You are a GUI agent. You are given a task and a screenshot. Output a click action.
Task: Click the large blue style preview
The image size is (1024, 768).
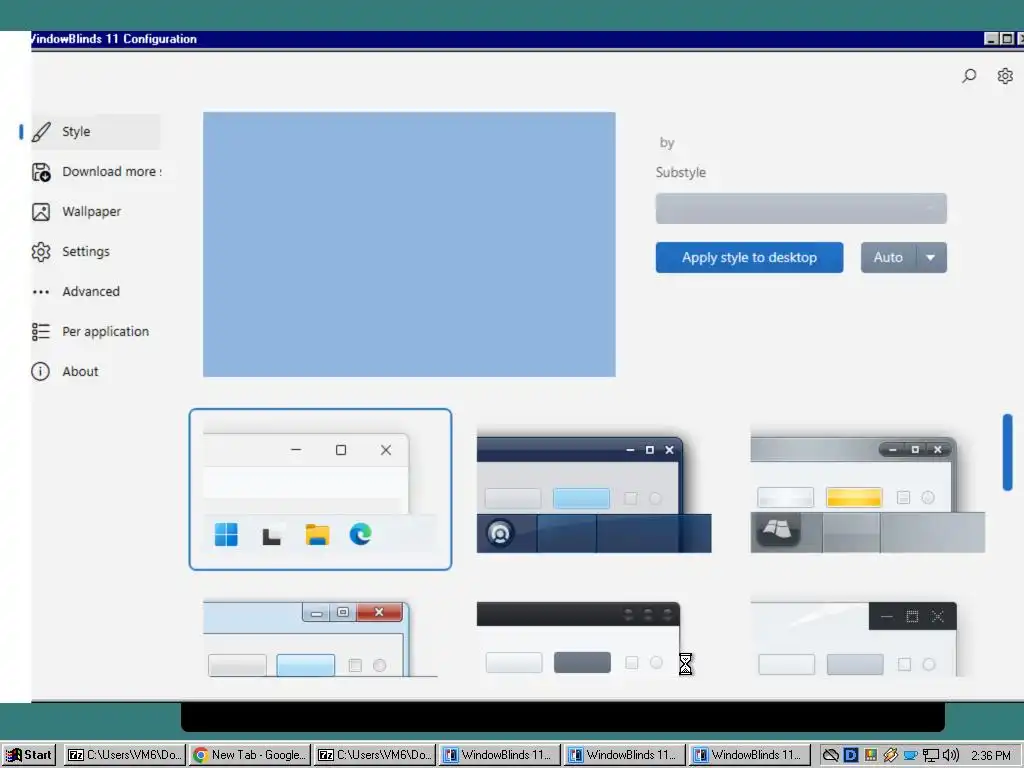(409, 244)
